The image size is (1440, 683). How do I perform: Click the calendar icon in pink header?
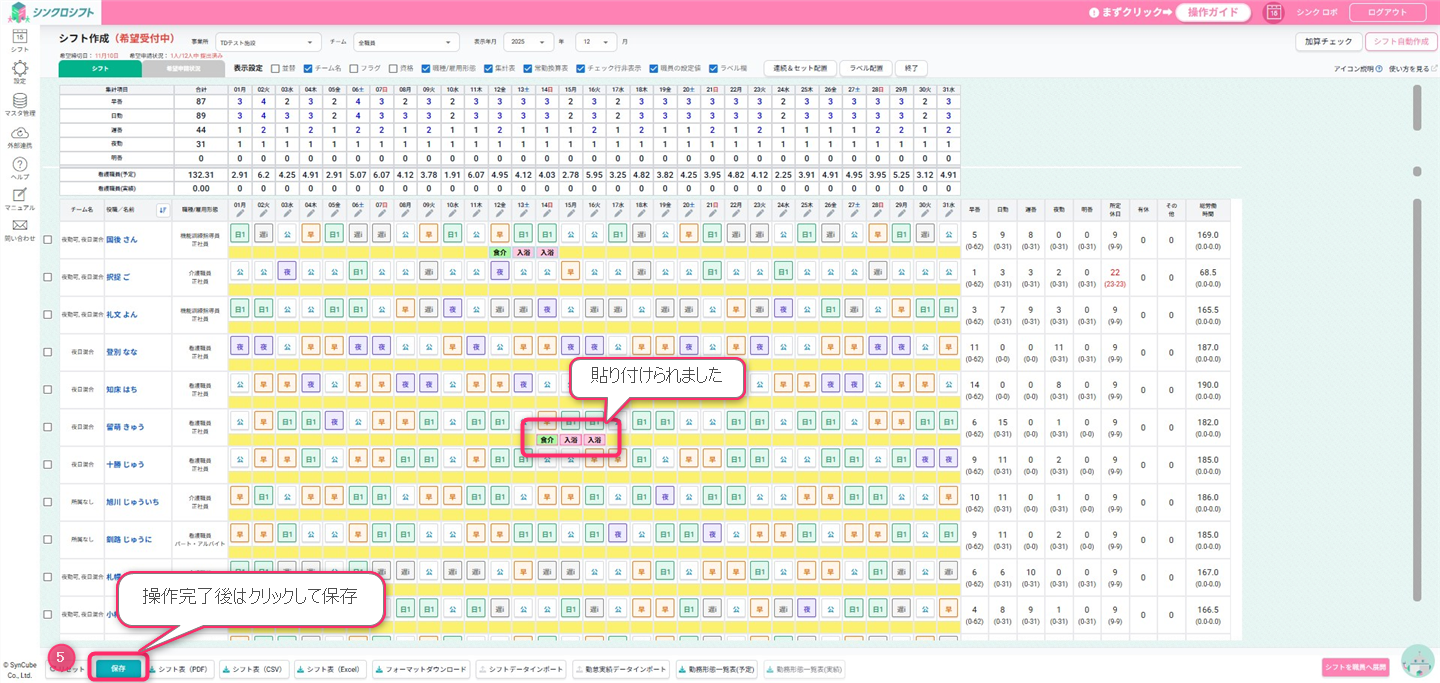pos(1273,12)
